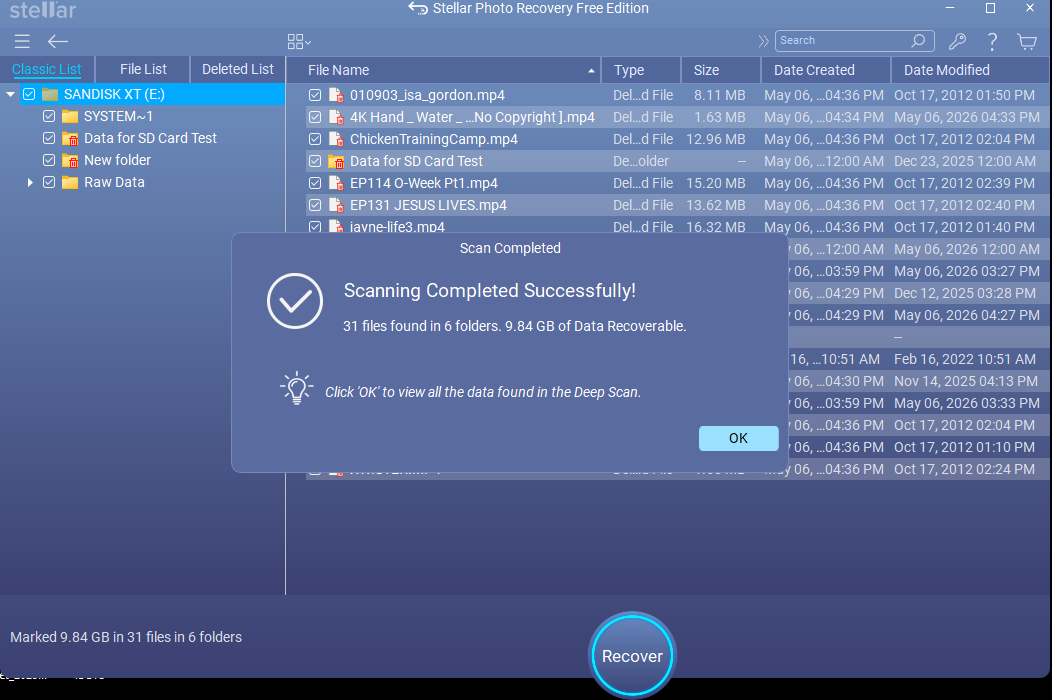Click 'Scanning Completed Successfully!' text
Screen dimensions: 1052x700
[490, 291]
